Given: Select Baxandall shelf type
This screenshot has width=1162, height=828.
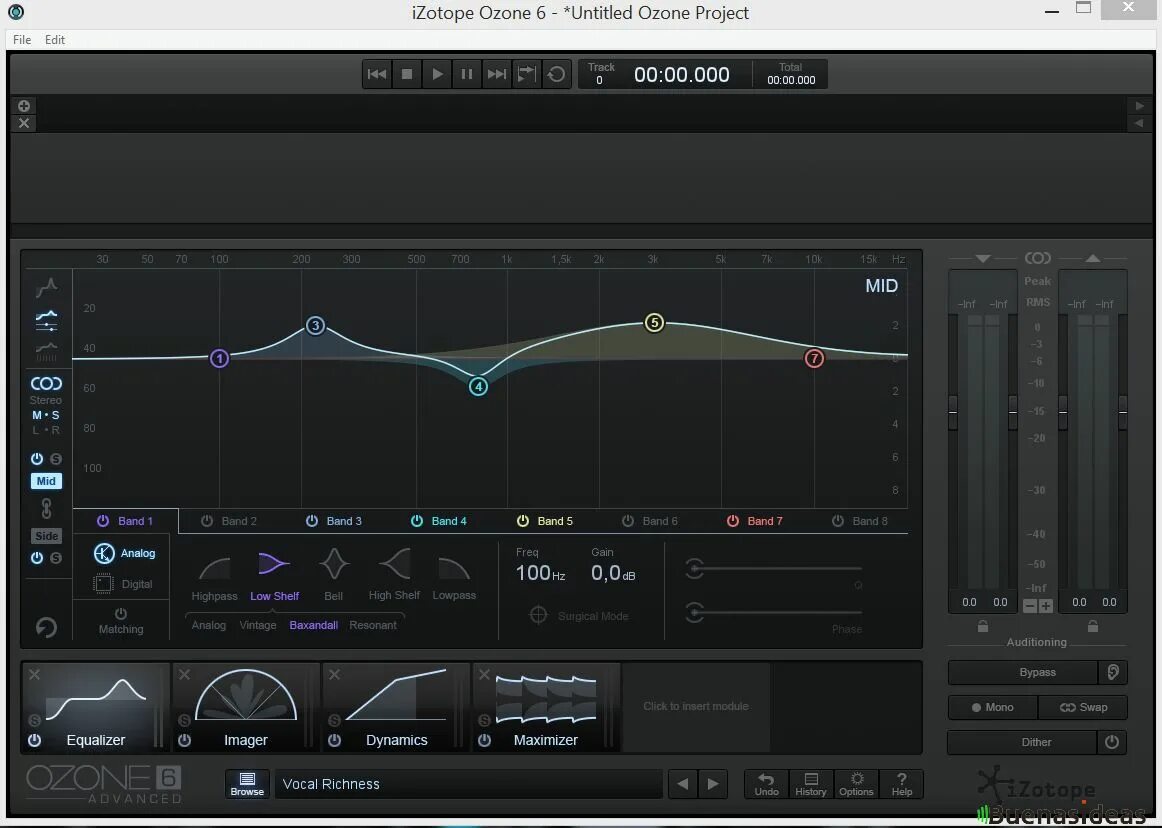Looking at the screenshot, I should [x=313, y=625].
